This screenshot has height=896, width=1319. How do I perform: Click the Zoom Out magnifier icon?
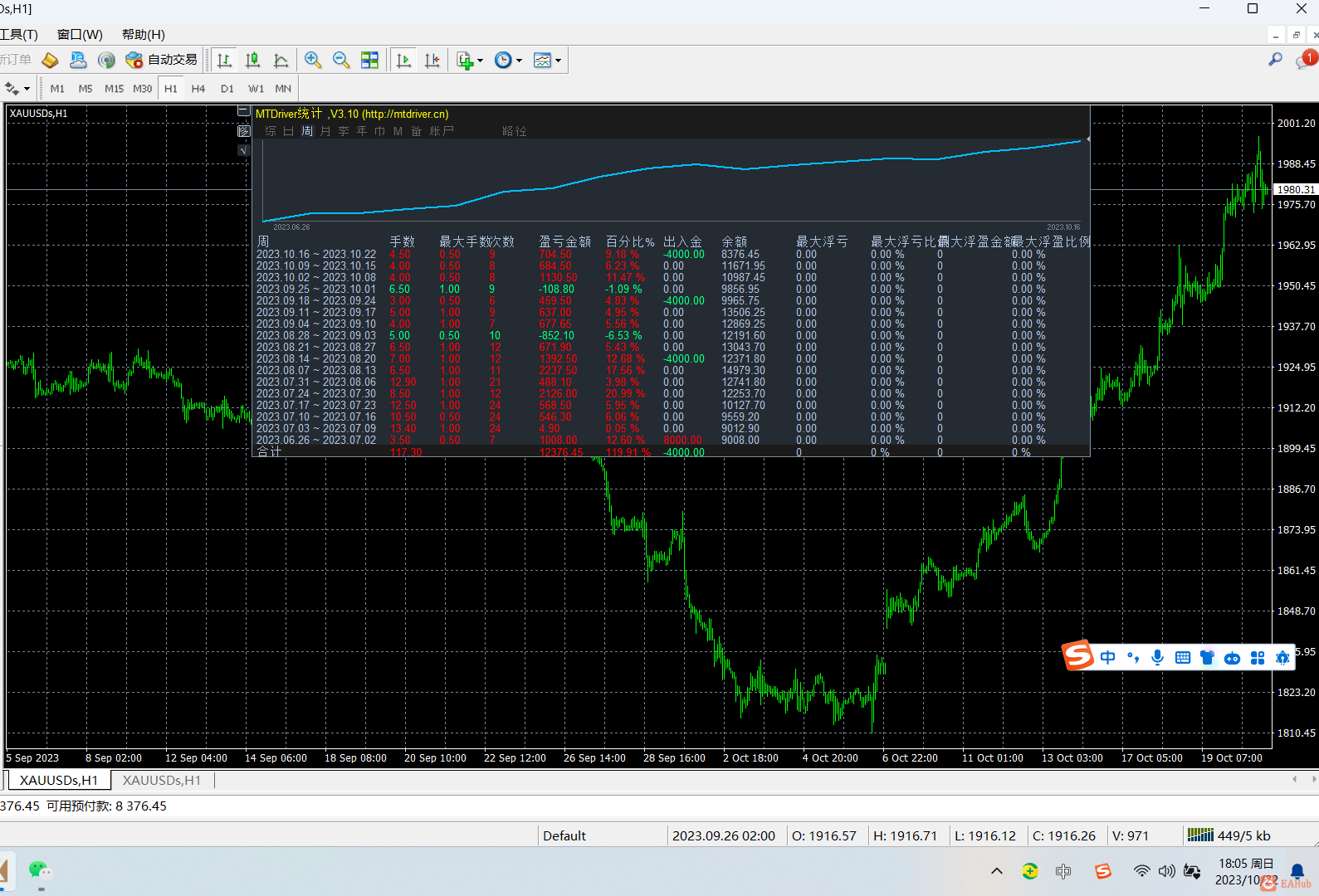[341, 60]
